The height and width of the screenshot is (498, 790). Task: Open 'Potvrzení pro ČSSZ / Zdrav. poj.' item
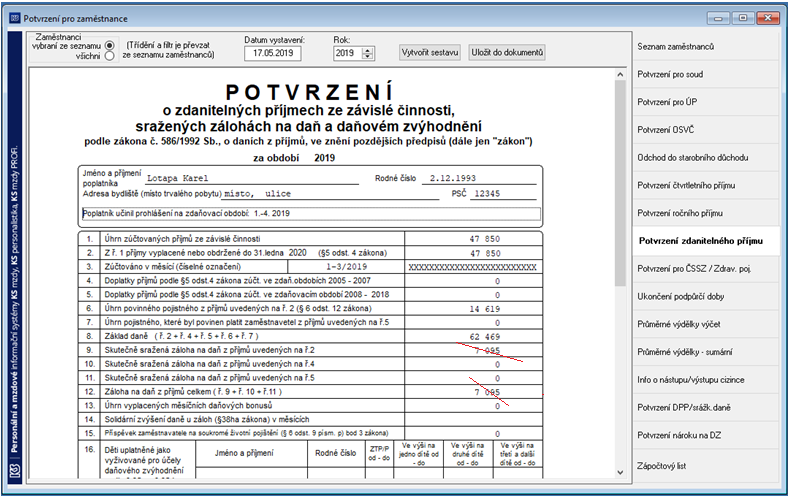click(x=706, y=268)
